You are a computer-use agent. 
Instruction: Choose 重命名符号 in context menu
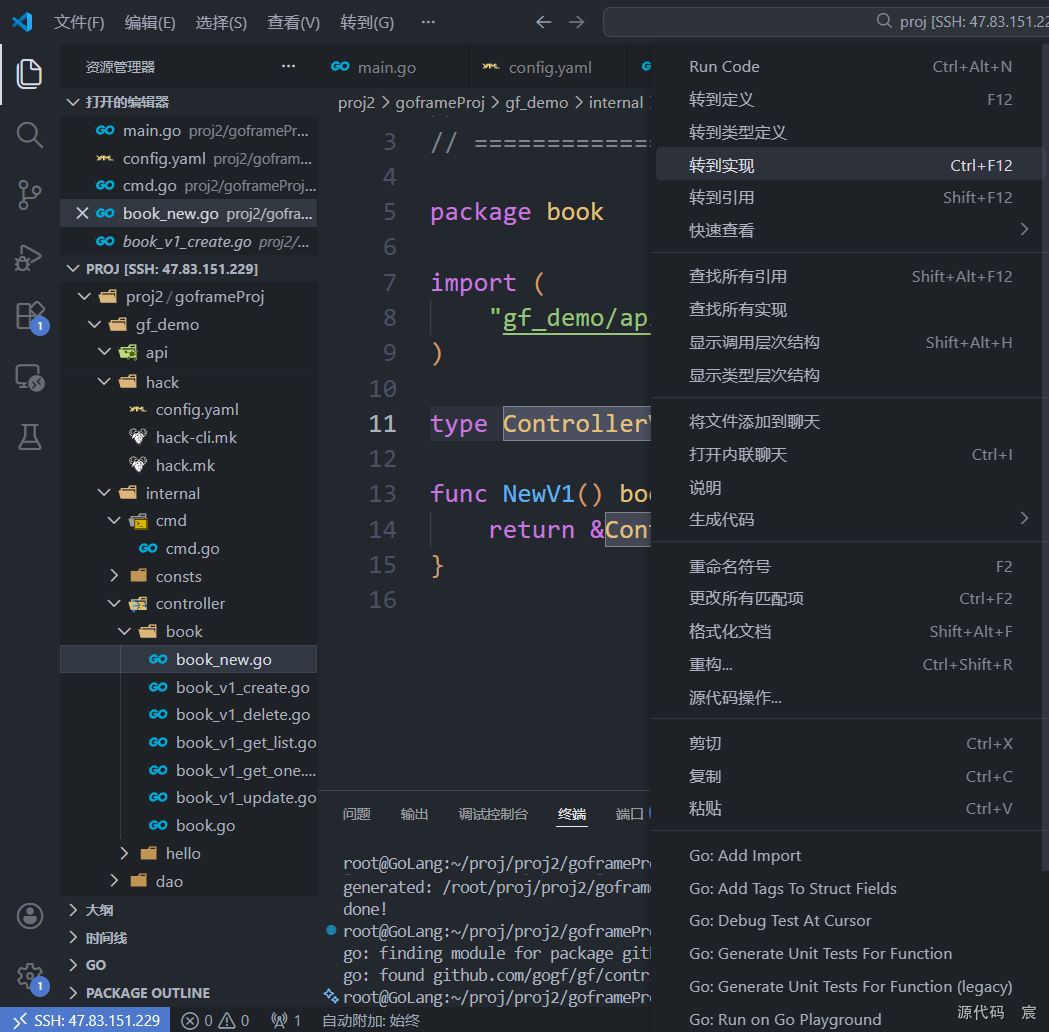(850, 566)
